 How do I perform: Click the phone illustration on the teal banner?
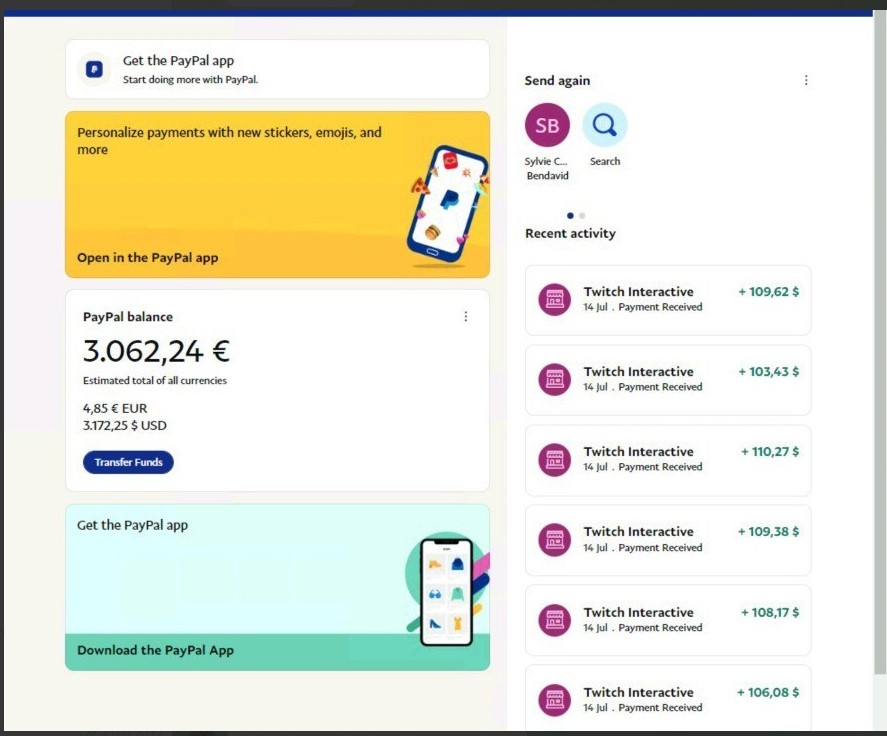tap(446, 590)
